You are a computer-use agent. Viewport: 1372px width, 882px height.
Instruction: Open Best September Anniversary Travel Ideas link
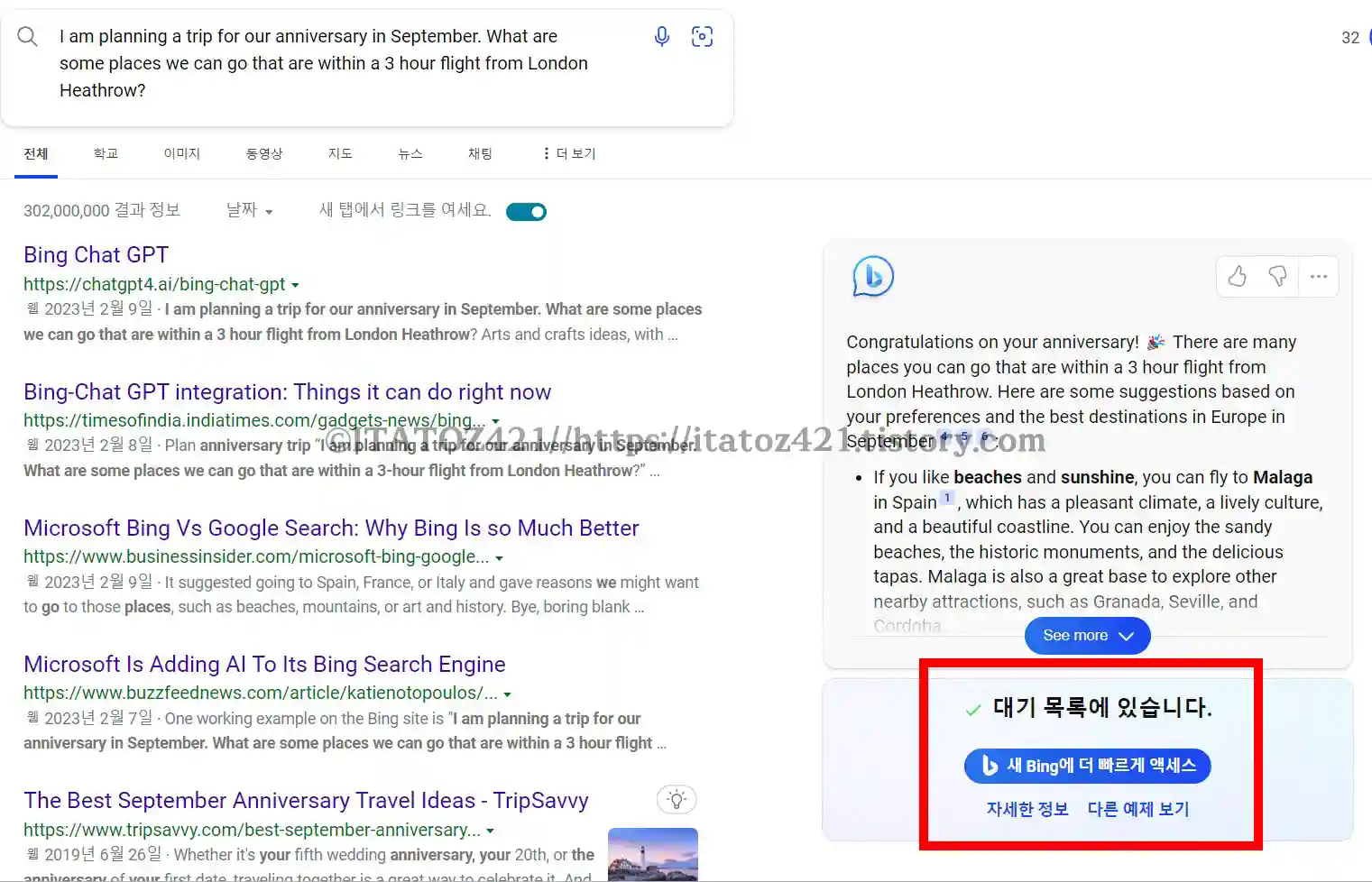pyautogui.click(x=306, y=800)
